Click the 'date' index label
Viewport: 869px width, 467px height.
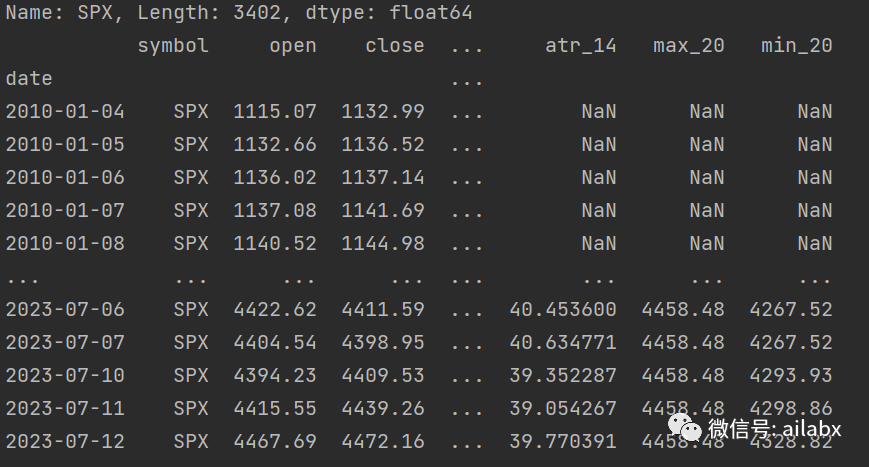(29, 79)
